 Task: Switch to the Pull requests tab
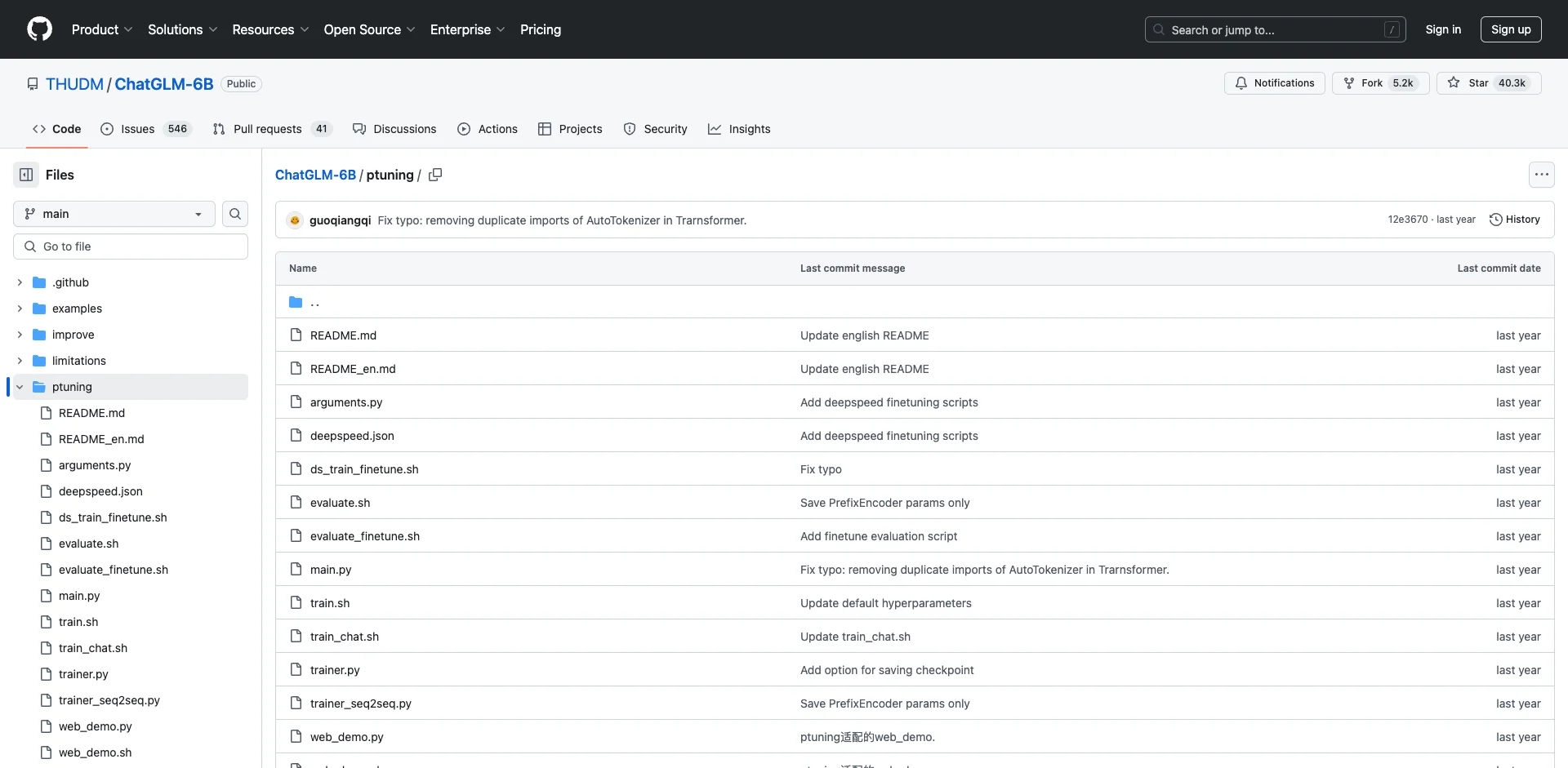pyautogui.click(x=273, y=129)
